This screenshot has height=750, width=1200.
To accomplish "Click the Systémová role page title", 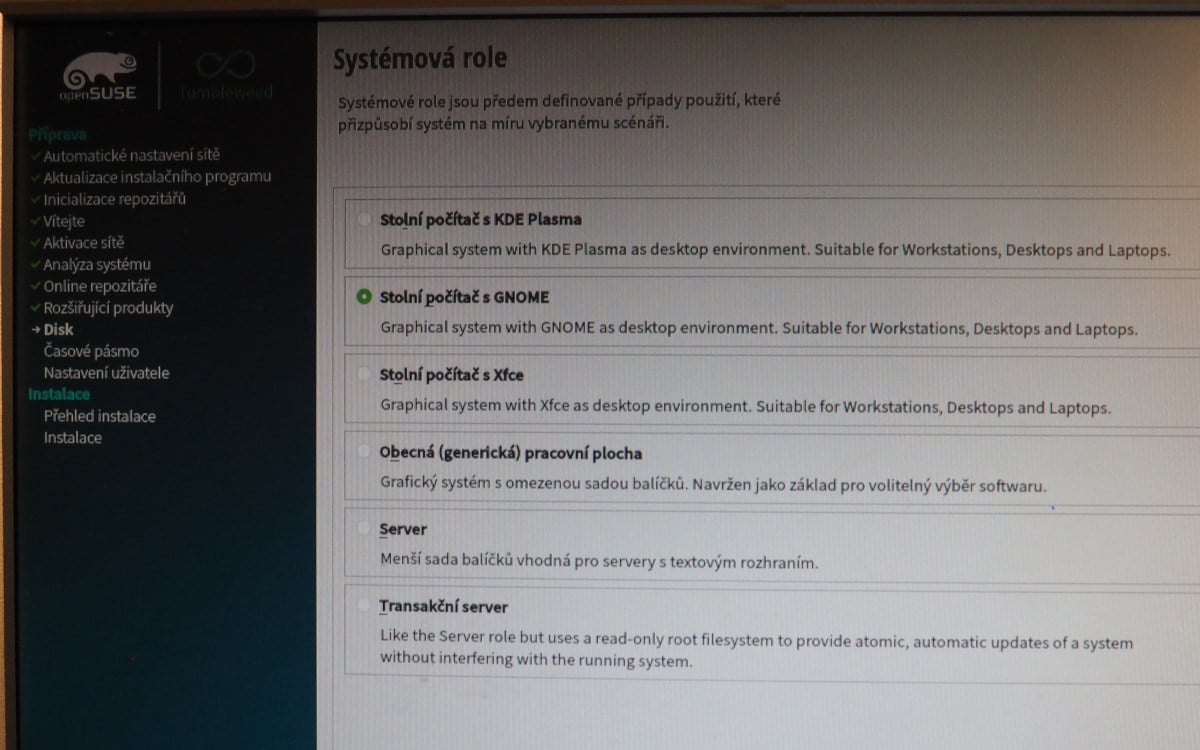I will tap(420, 59).
